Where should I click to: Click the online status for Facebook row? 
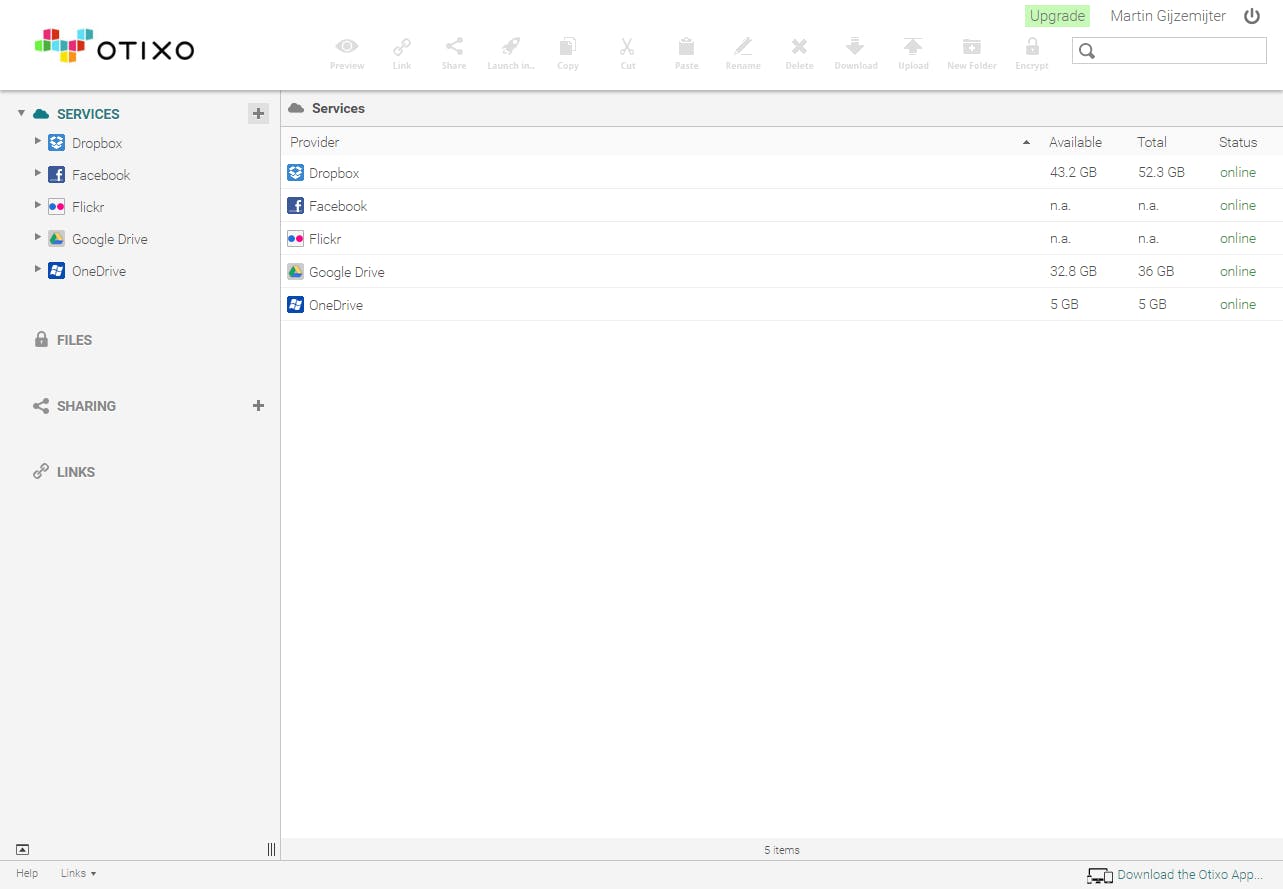[1238, 205]
